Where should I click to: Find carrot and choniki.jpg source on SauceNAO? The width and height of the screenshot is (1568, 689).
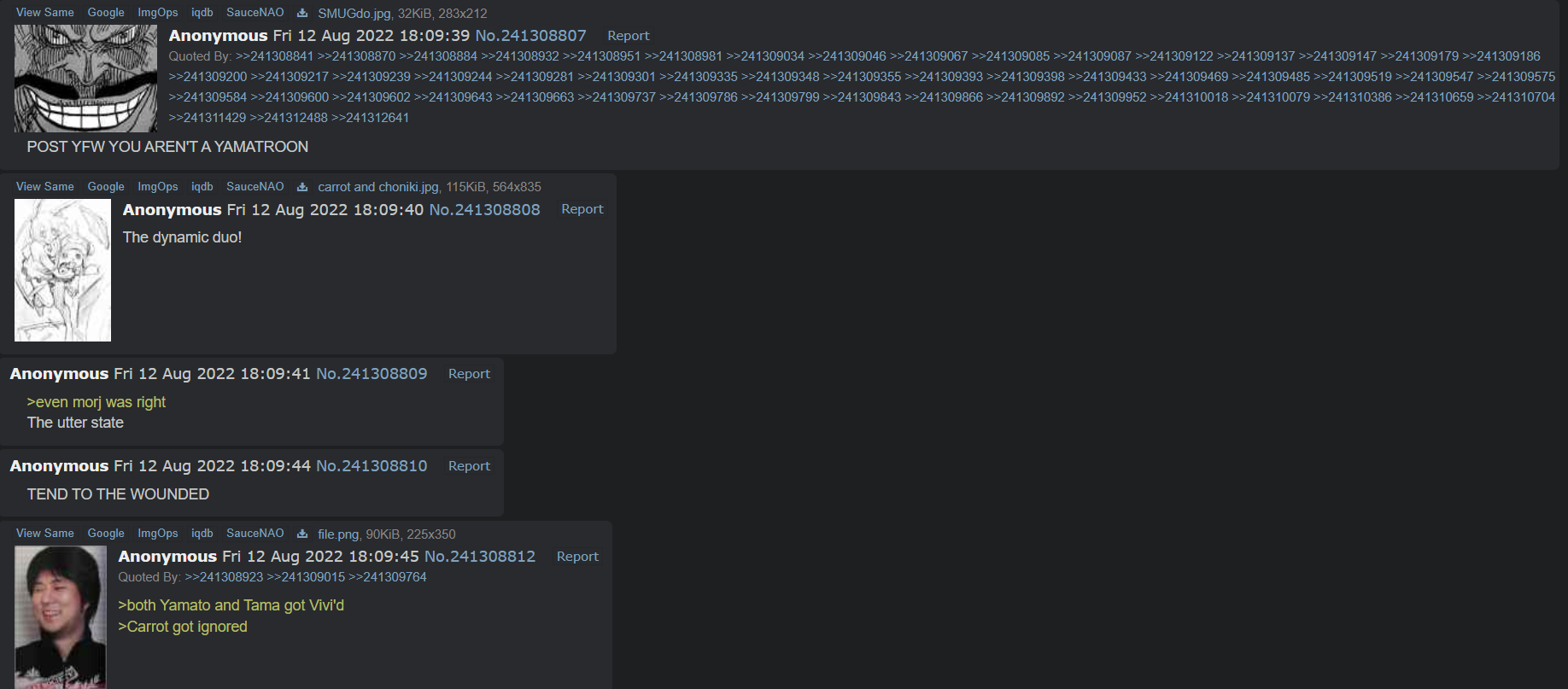click(255, 187)
